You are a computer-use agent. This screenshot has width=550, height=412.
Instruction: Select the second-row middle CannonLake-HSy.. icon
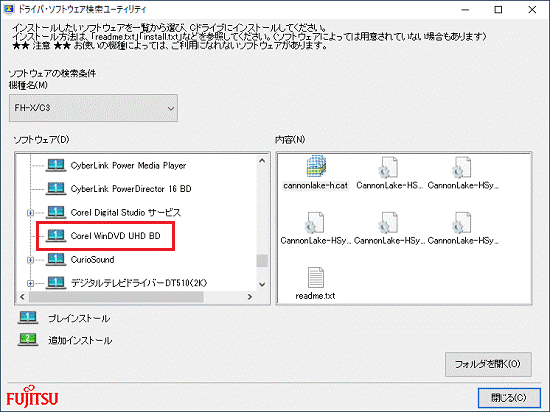(389, 222)
